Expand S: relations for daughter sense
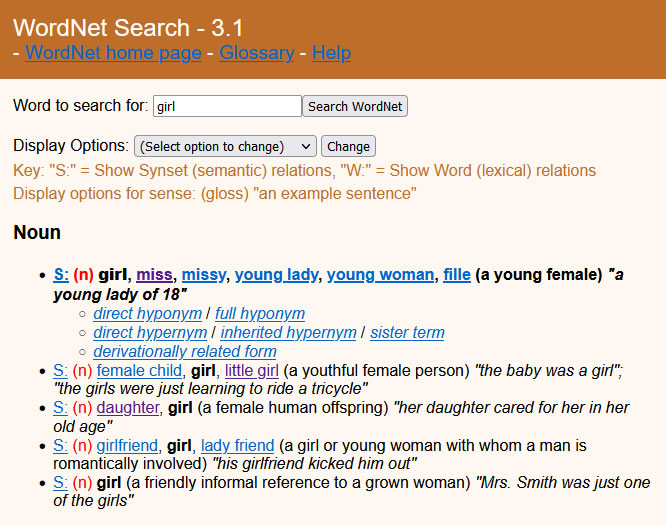 (60, 408)
